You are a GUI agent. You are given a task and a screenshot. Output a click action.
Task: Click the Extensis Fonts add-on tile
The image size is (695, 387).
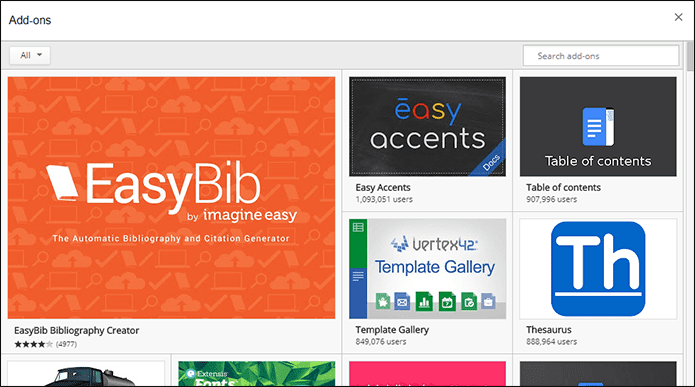(257, 374)
